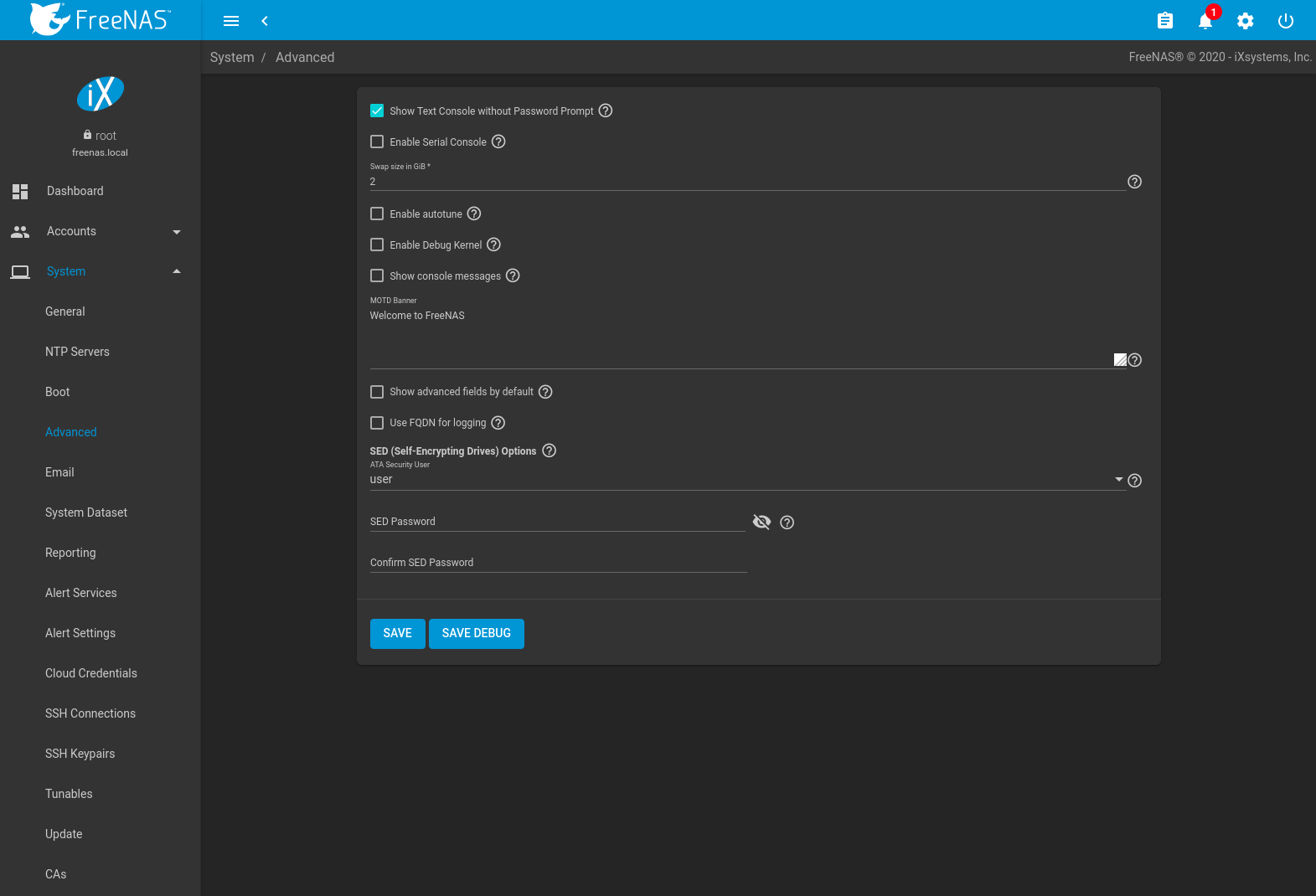This screenshot has width=1316, height=896.
Task: Open the SSH Keypairs menu item
Action: 80,754
